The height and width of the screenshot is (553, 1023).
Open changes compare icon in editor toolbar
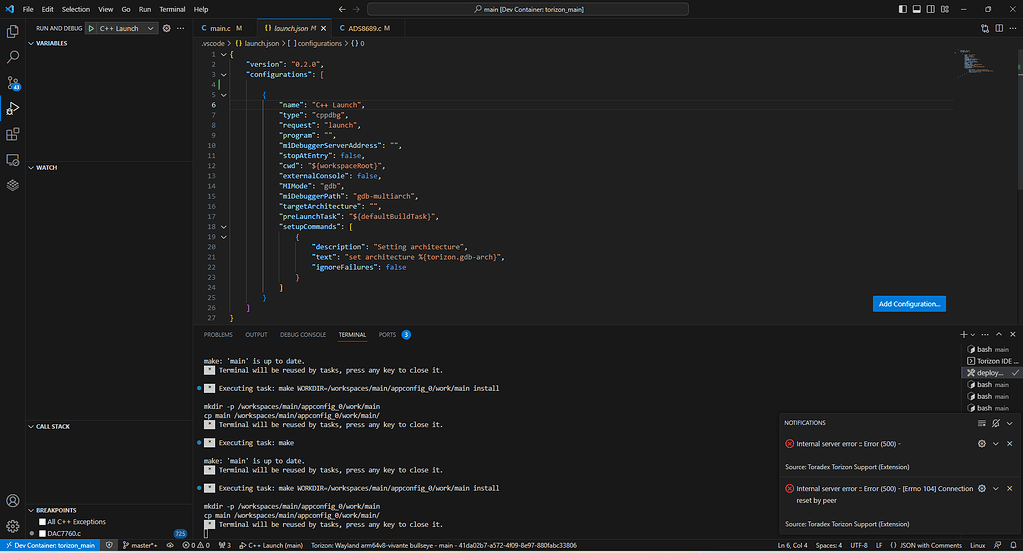coord(985,29)
